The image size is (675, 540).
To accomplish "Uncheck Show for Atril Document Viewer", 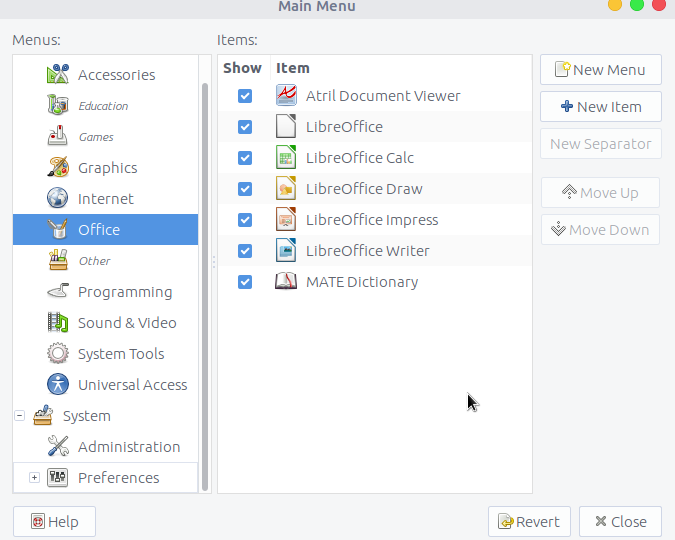I will 245,96.
